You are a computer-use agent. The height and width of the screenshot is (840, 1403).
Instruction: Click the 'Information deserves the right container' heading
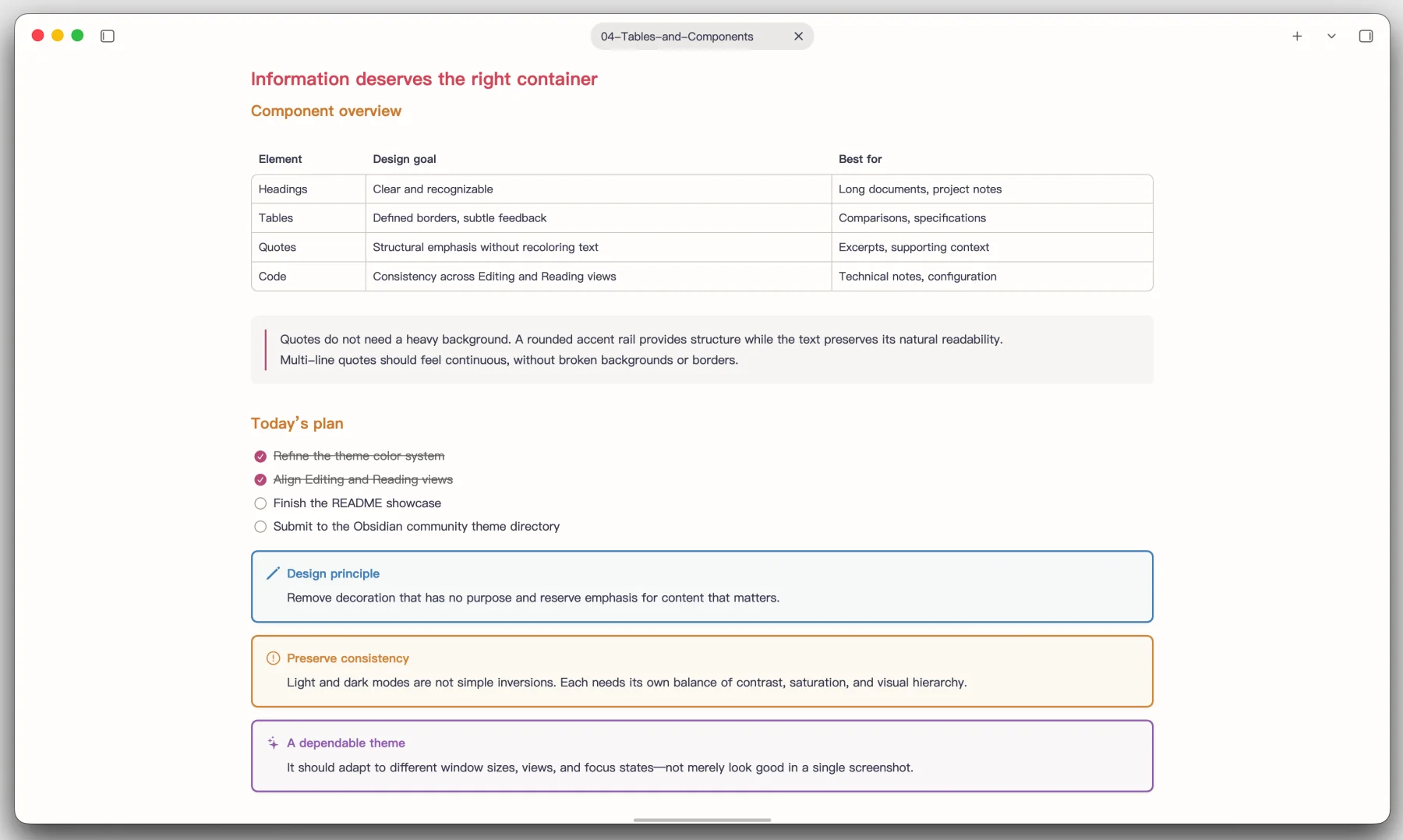[x=424, y=79]
